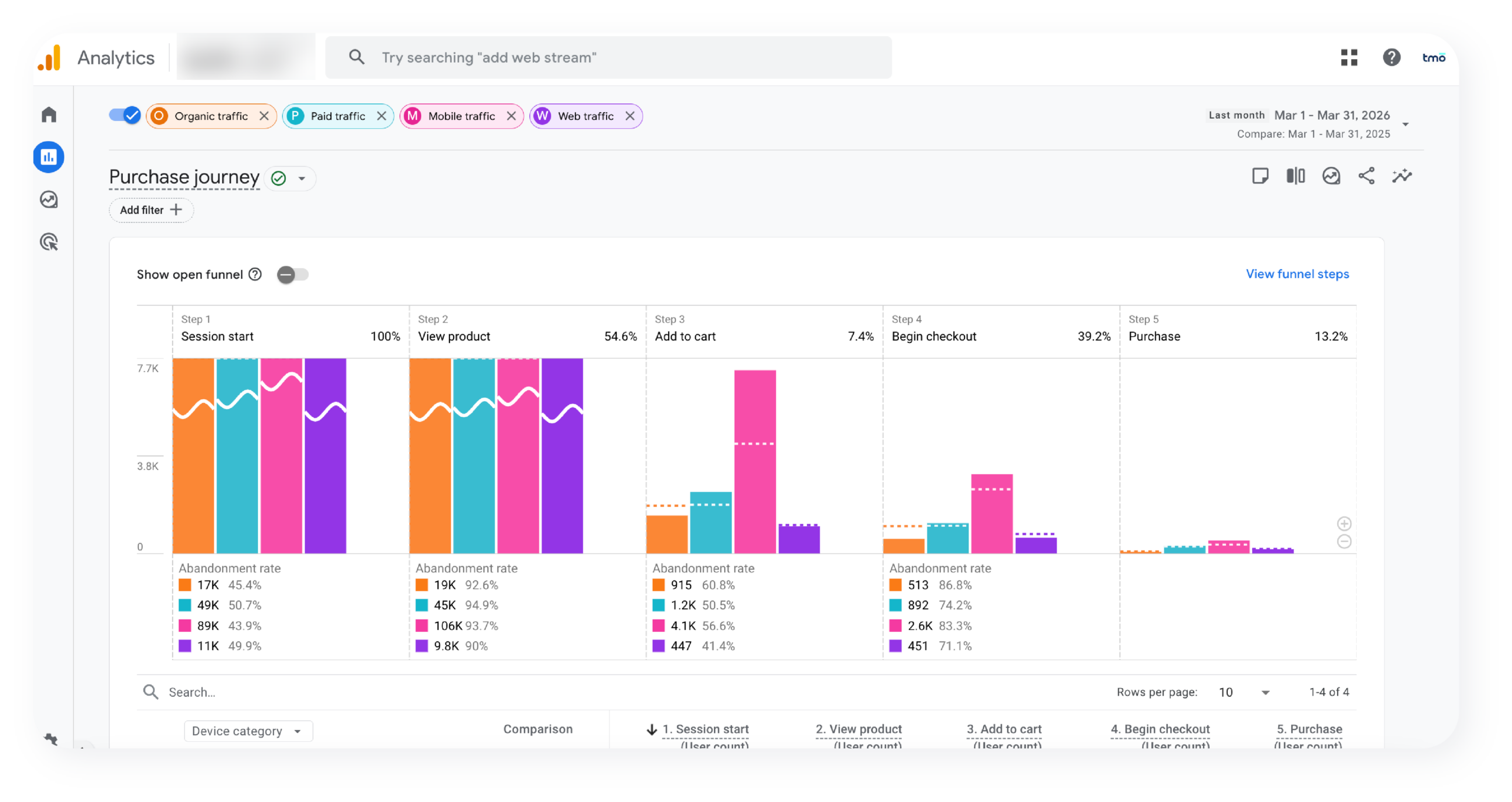This screenshot has height=802, width=1512.
Task: Click View funnel steps link
Action: (1296, 273)
